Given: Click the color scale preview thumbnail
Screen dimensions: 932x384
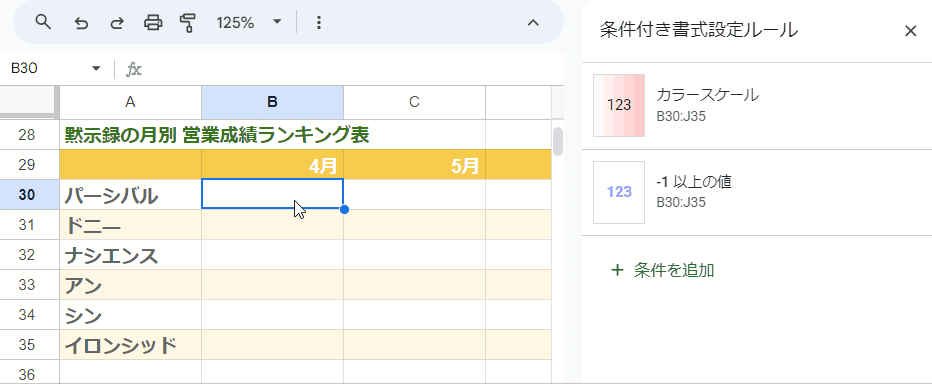Looking at the screenshot, I should coord(619,105).
